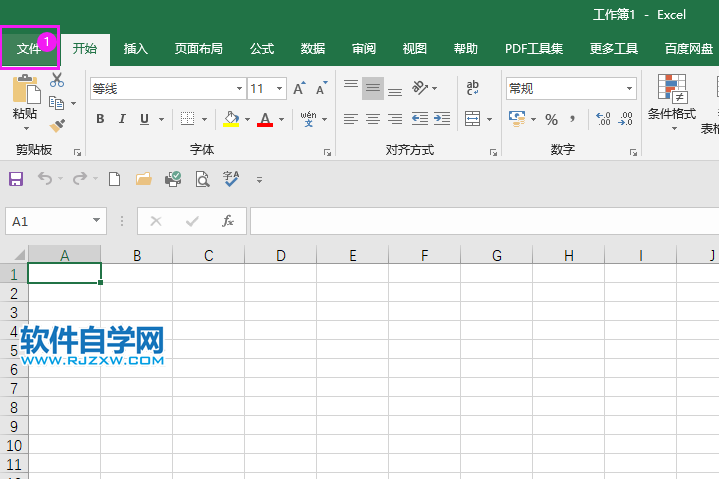Increase font size with large A
The height and width of the screenshot is (479, 719).
click(299, 88)
